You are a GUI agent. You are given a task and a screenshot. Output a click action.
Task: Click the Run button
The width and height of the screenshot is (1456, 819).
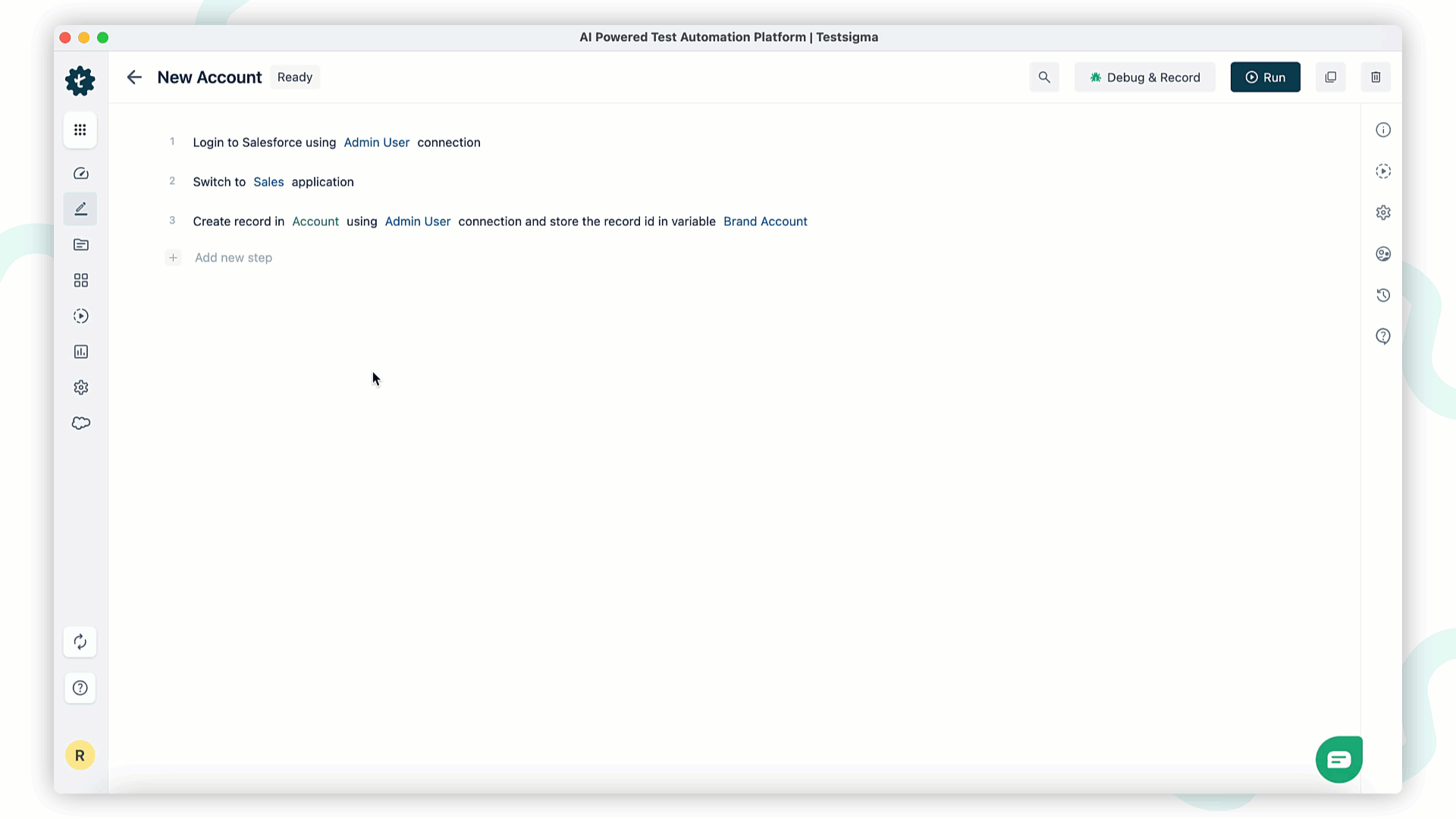pos(1266,77)
